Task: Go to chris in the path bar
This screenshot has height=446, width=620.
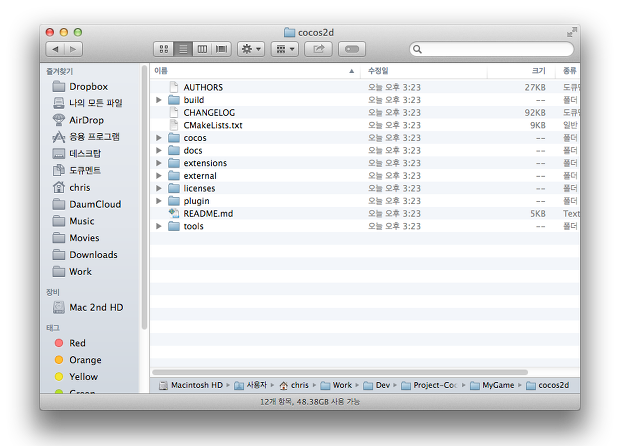Action: [x=294, y=385]
